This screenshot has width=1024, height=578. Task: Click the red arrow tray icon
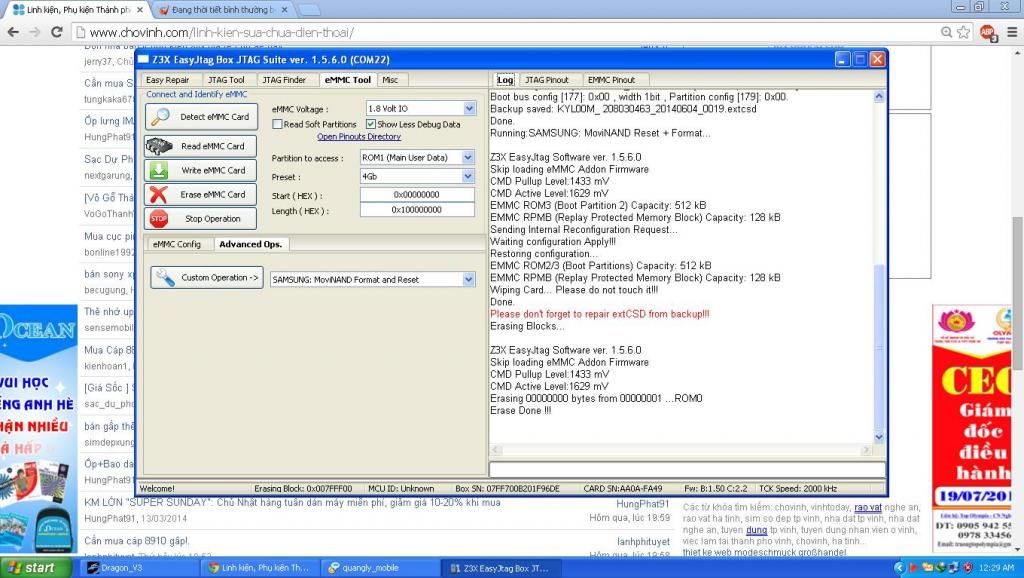click(913, 568)
